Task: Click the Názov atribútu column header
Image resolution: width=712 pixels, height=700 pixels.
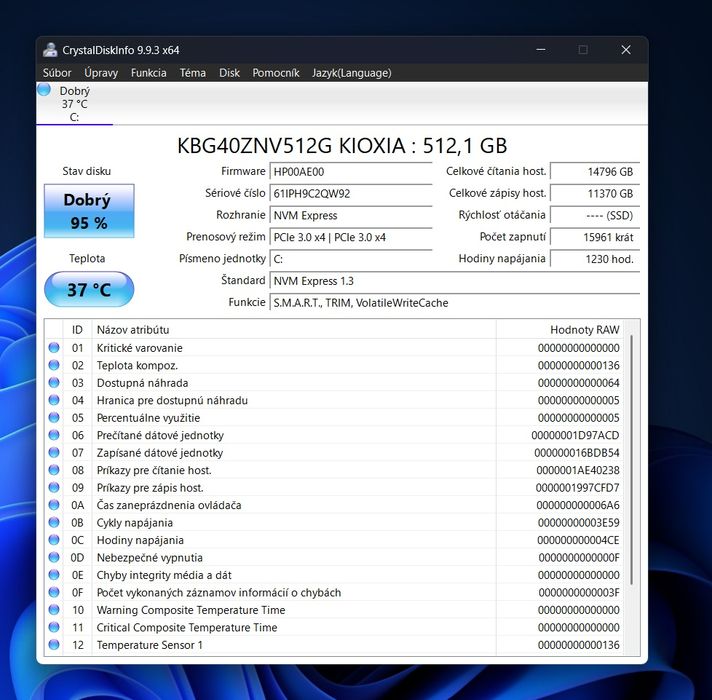Action: (294, 330)
